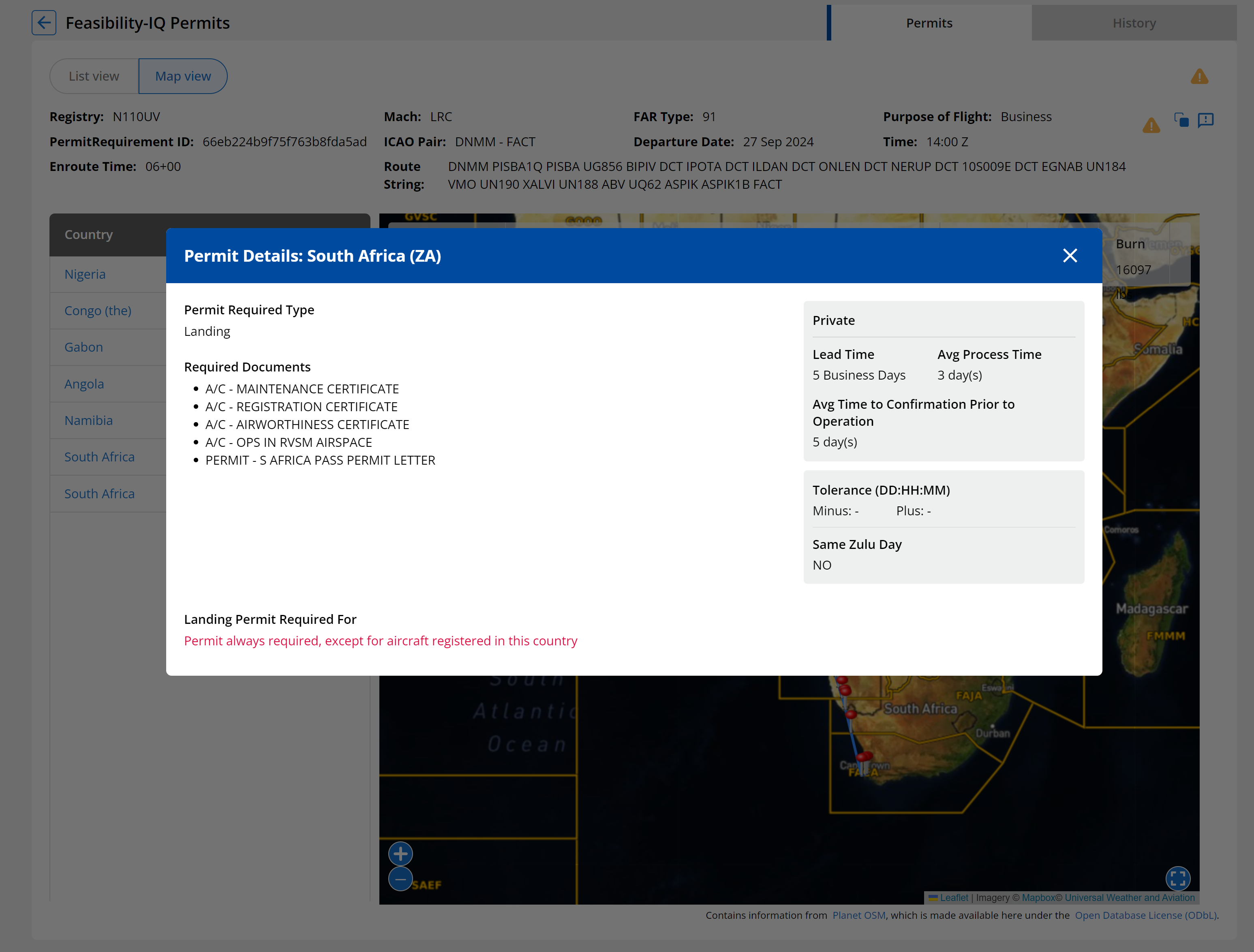Image resolution: width=1254 pixels, height=952 pixels.
Task: Click the A/C - REGISTRATION CERTIFICATE item
Action: click(x=301, y=407)
